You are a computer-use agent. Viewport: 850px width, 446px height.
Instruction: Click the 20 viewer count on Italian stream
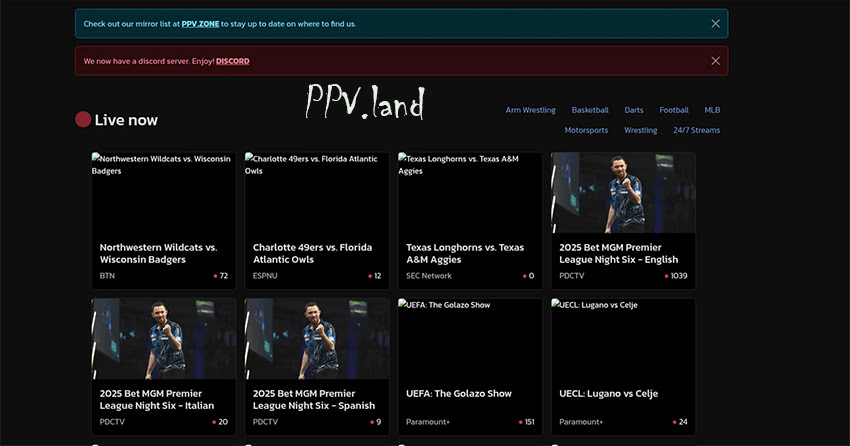pyautogui.click(x=223, y=422)
